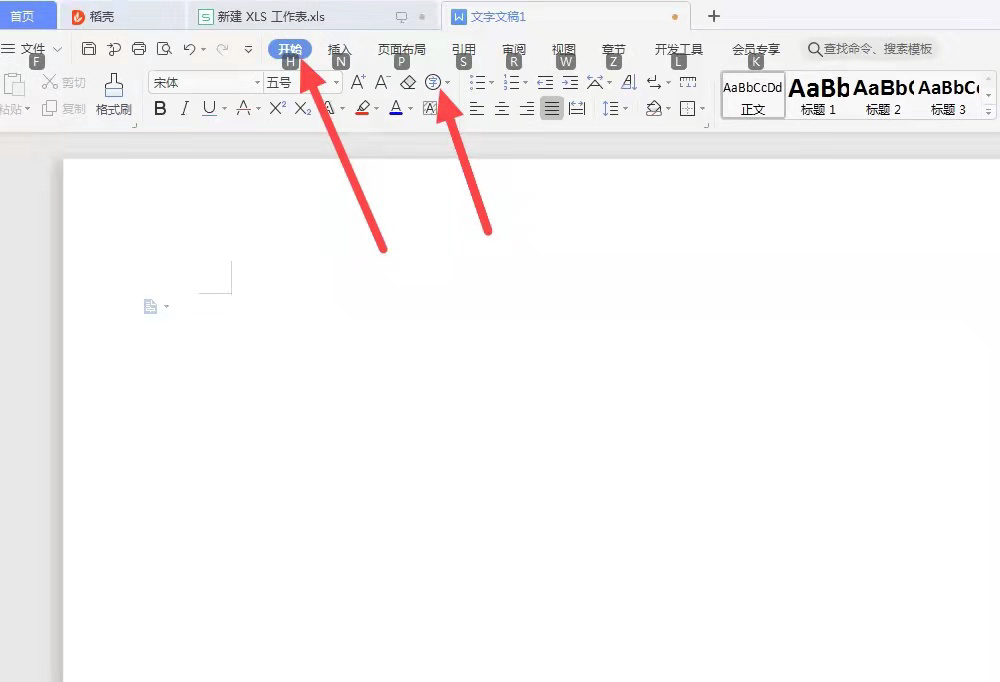Screen dimensions: 1000x682
Task: Toggle the justified alignment button
Action: [552, 109]
